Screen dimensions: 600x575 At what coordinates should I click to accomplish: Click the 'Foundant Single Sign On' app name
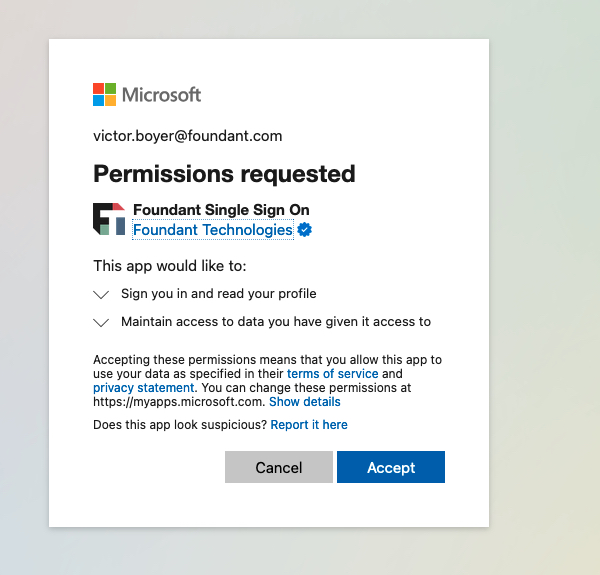point(221,210)
